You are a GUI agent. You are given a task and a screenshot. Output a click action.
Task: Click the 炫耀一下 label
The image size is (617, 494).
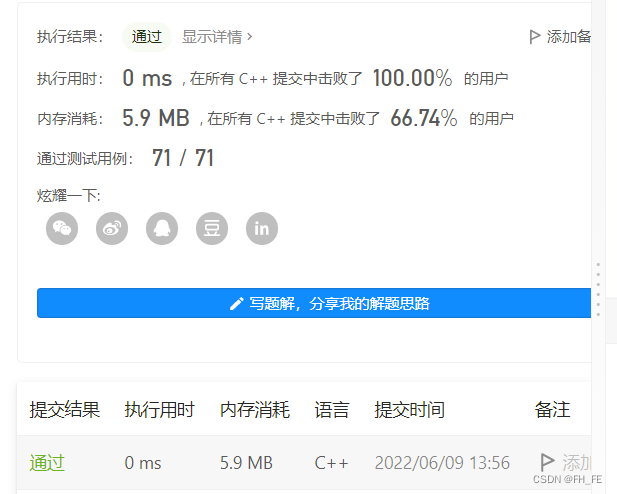click(x=69, y=195)
